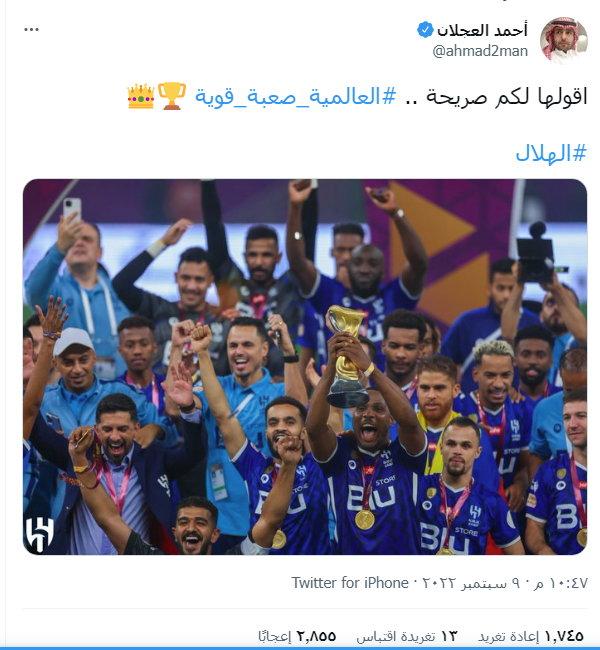View the ١٣ quote tweets list
Image resolution: width=600 pixels, height=650 pixels.
point(406,636)
